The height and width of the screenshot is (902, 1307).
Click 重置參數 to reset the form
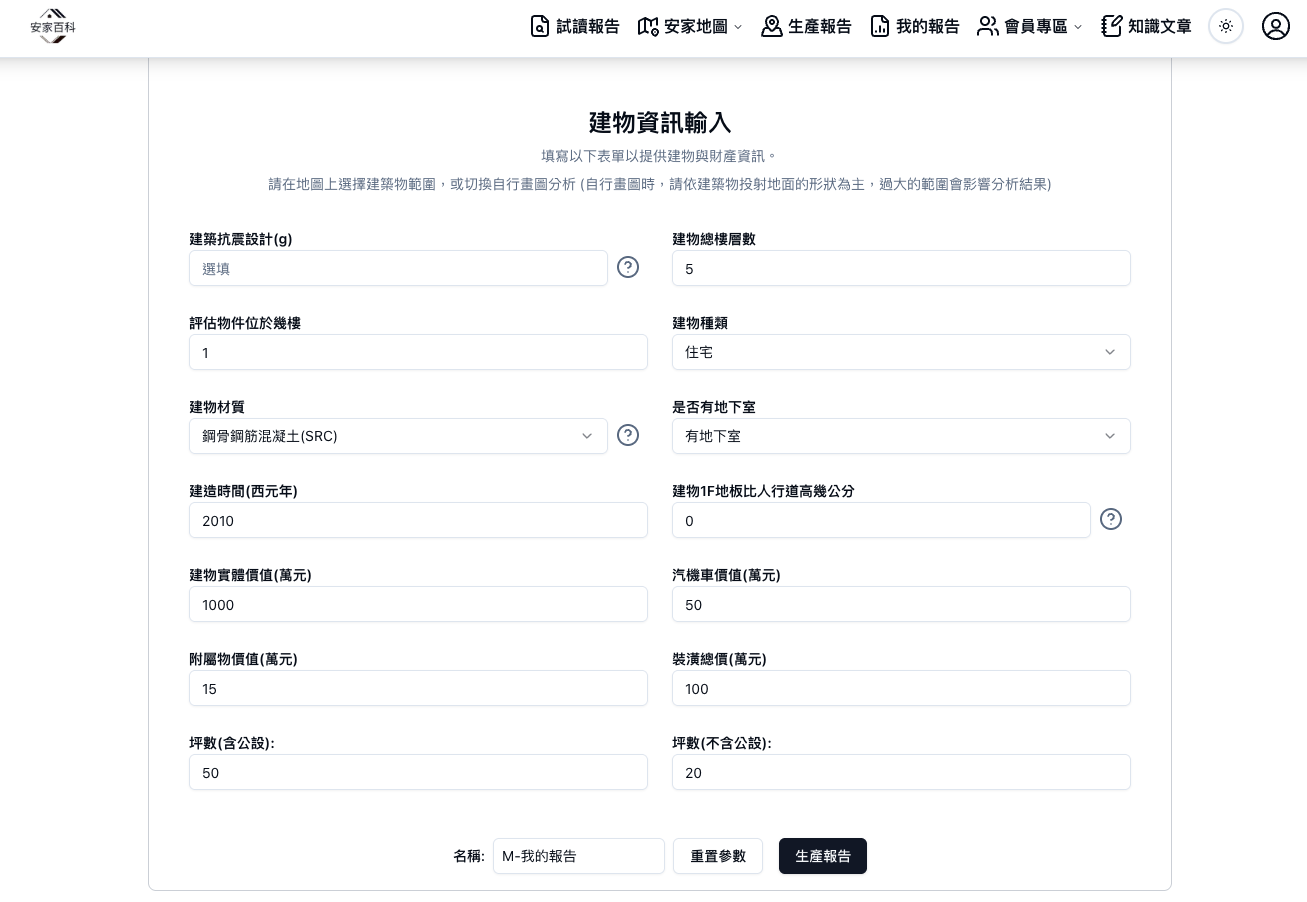718,856
